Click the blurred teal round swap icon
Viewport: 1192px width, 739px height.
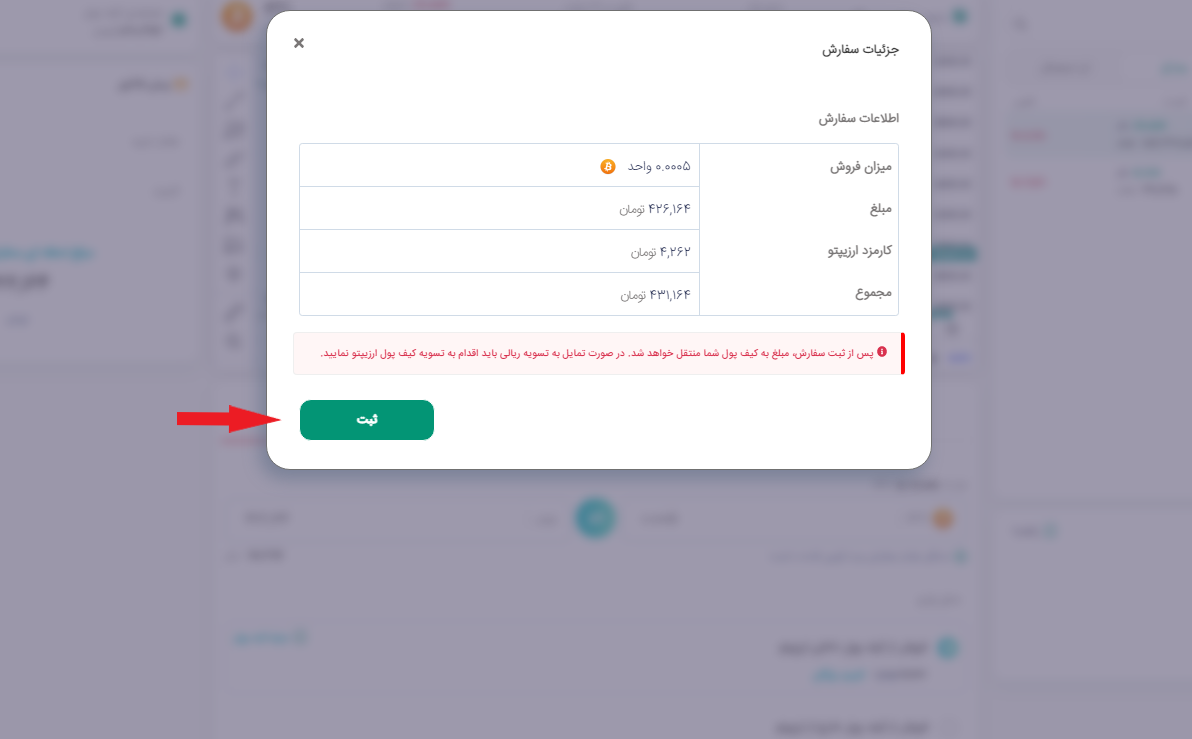coord(595,518)
